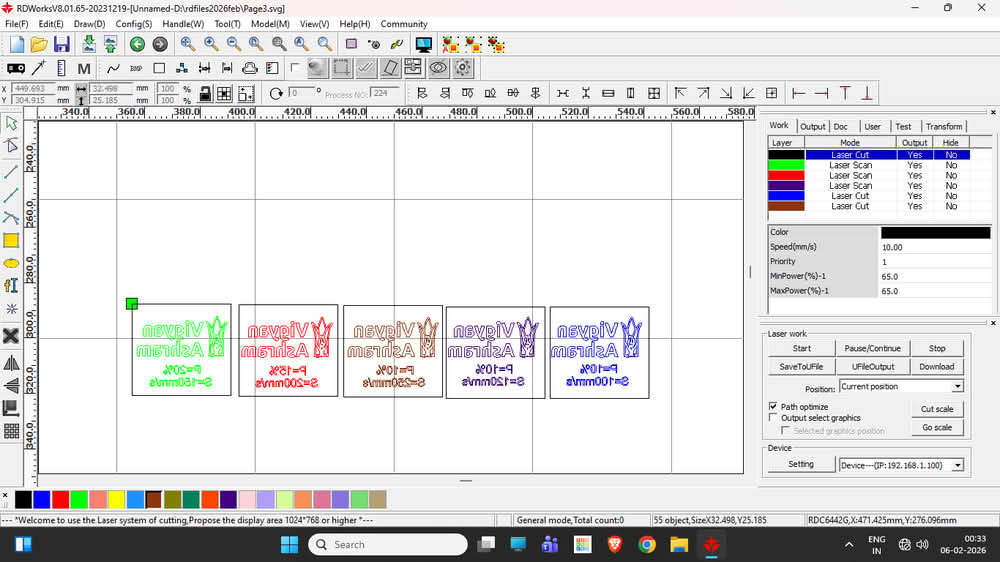Click the Import icon with down arrow
This screenshot has height=562, width=1000.
[89, 44]
